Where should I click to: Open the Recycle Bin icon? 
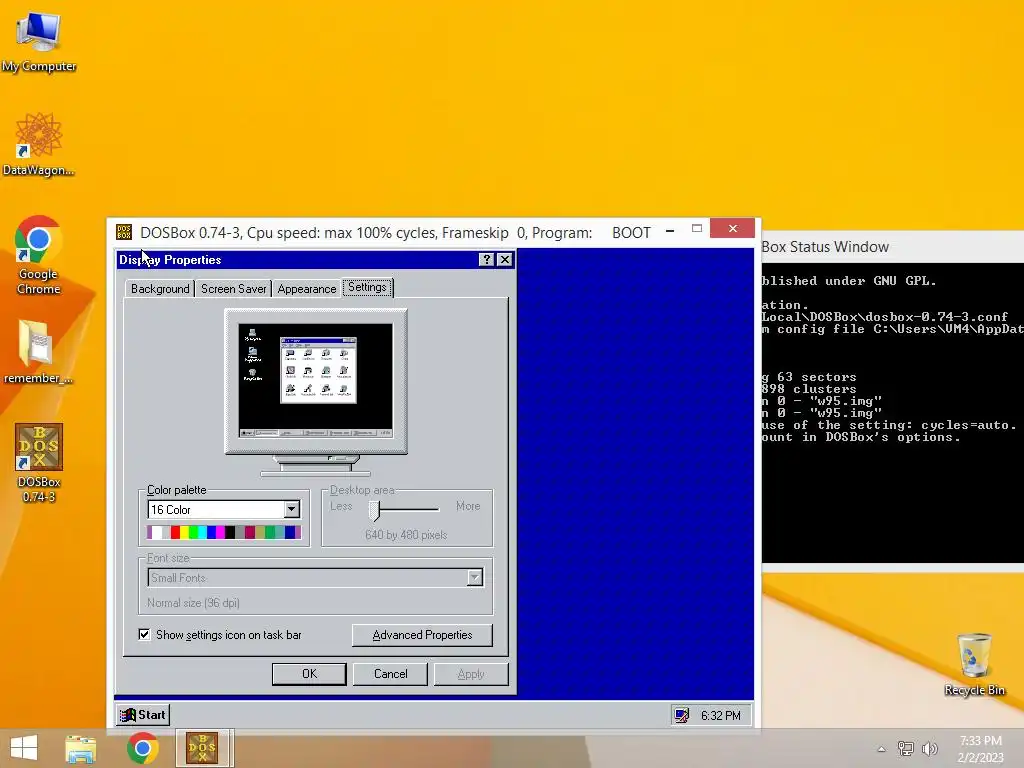click(974, 664)
